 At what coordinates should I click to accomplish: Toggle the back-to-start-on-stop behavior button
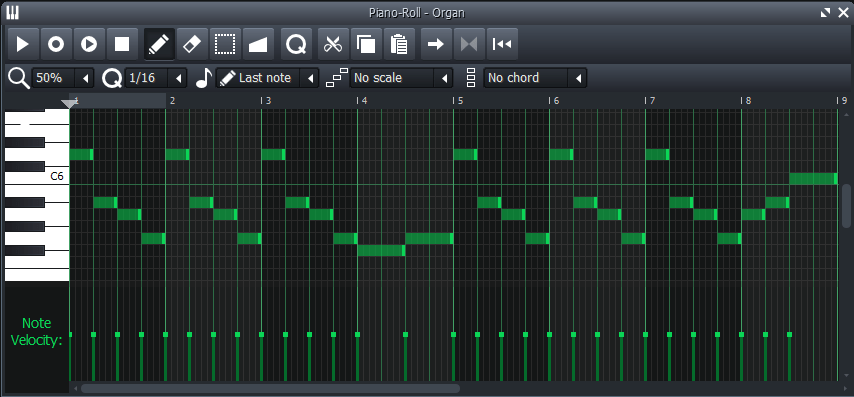point(502,44)
